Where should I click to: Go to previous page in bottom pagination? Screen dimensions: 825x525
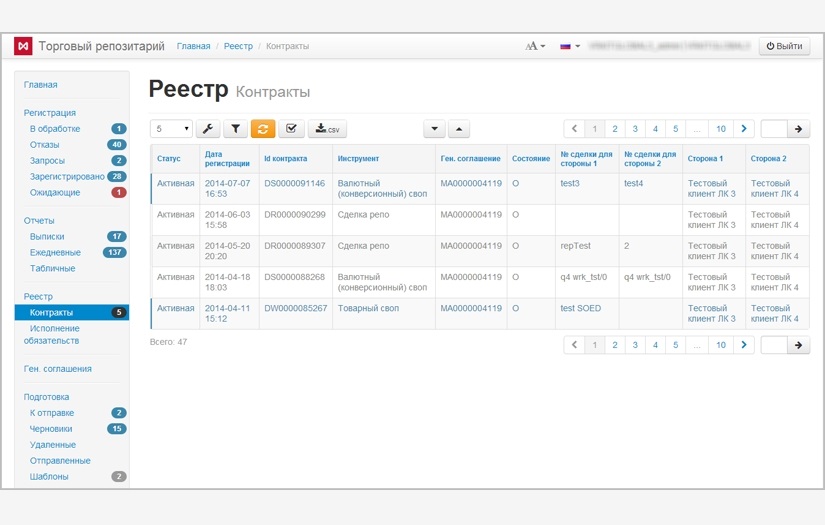574,345
